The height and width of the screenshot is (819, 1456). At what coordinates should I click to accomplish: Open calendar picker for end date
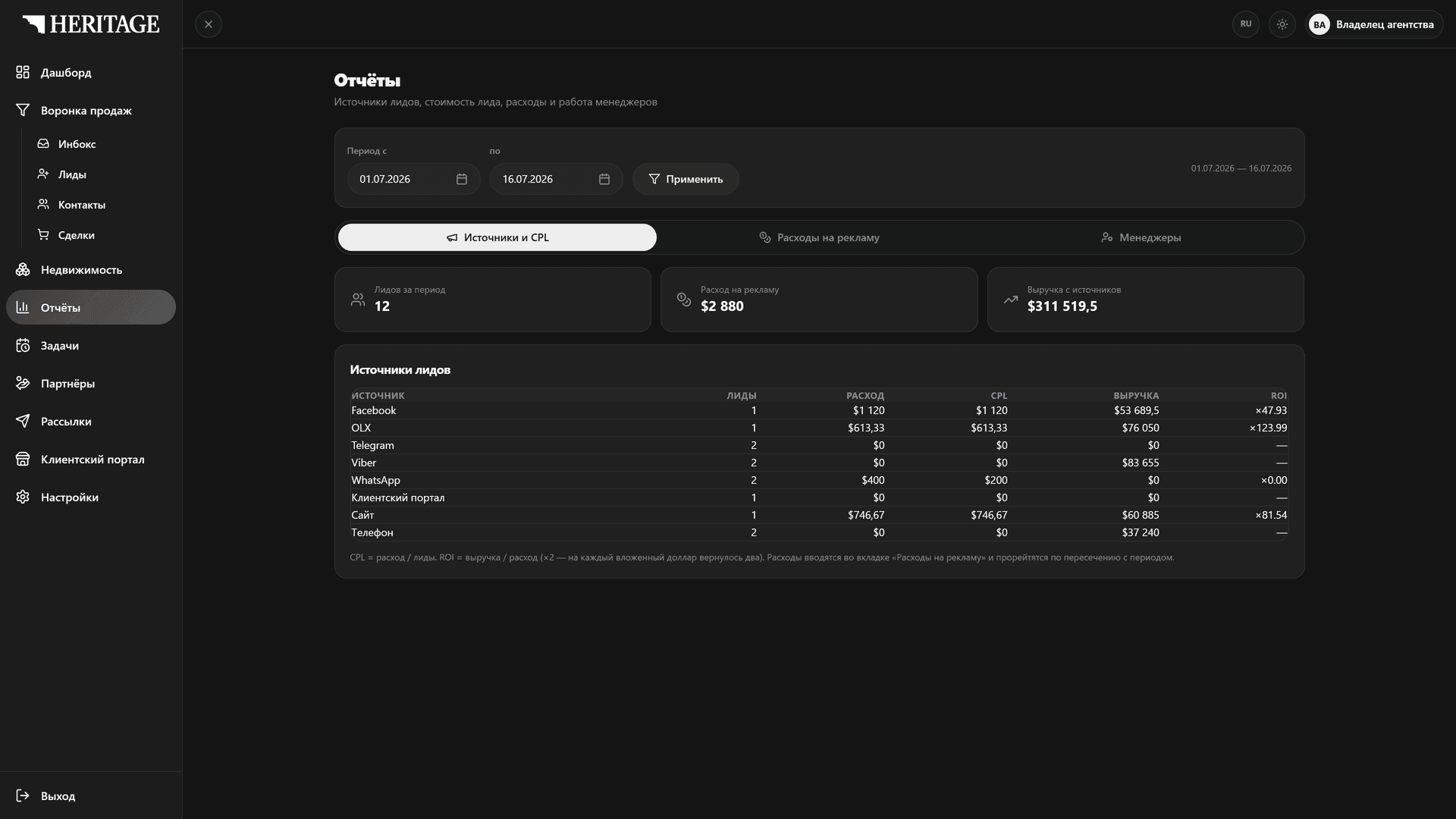(604, 179)
